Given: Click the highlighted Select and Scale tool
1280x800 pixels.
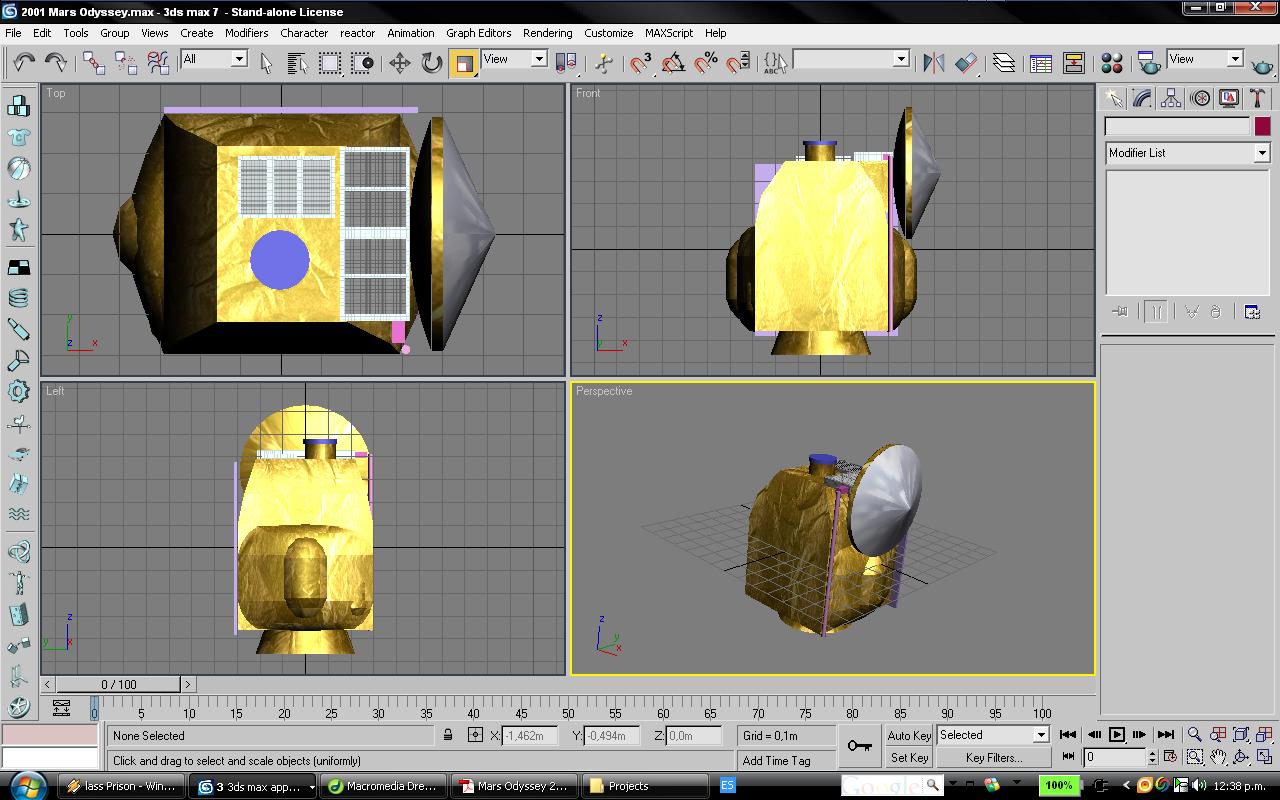Looking at the screenshot, I should pyautogui.click(x=464, y=63).
